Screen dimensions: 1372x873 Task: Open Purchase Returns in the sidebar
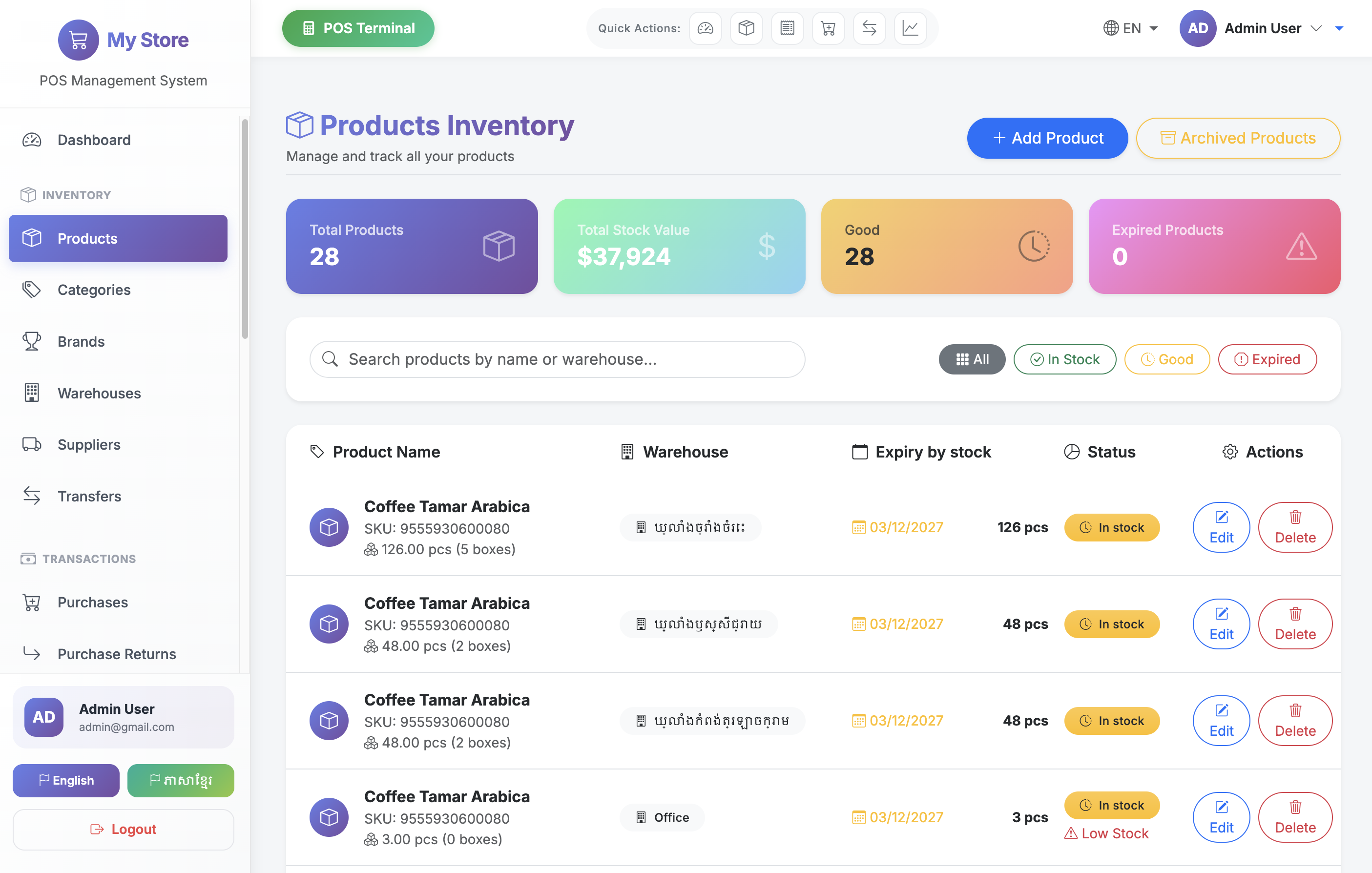[118, 654]
